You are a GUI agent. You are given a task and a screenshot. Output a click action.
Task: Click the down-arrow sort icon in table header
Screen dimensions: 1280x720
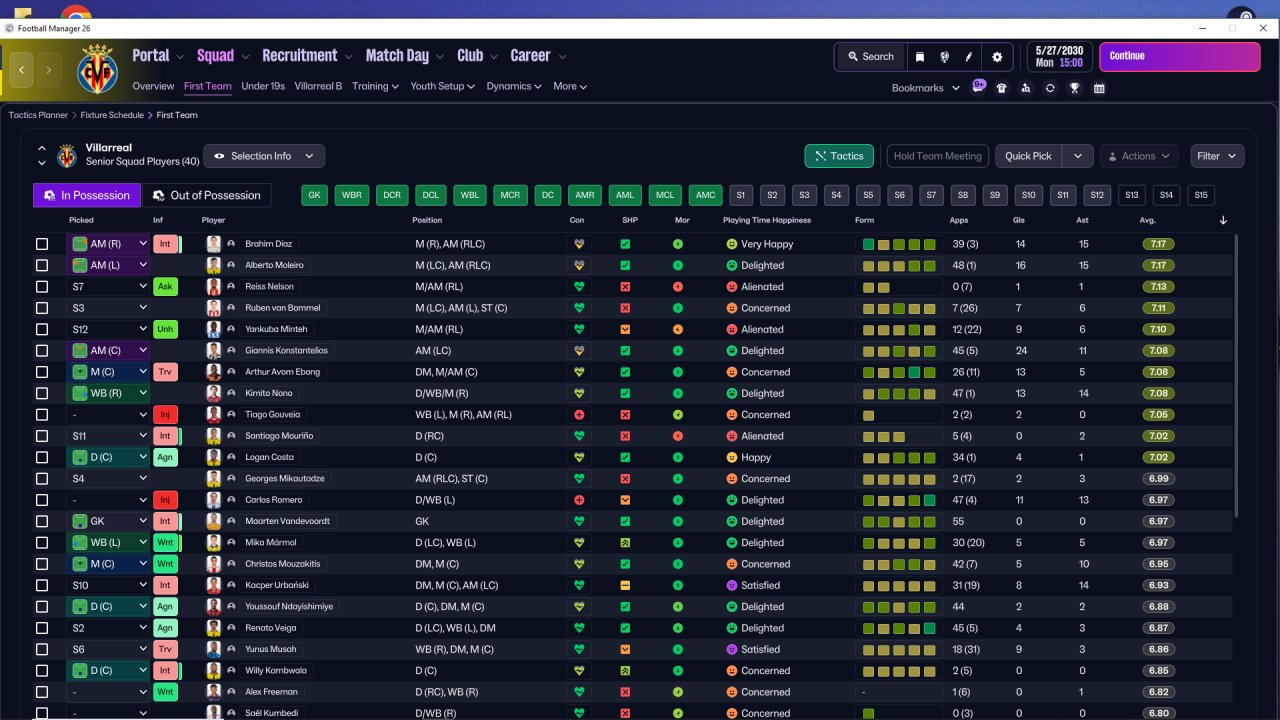(1223, 220)
